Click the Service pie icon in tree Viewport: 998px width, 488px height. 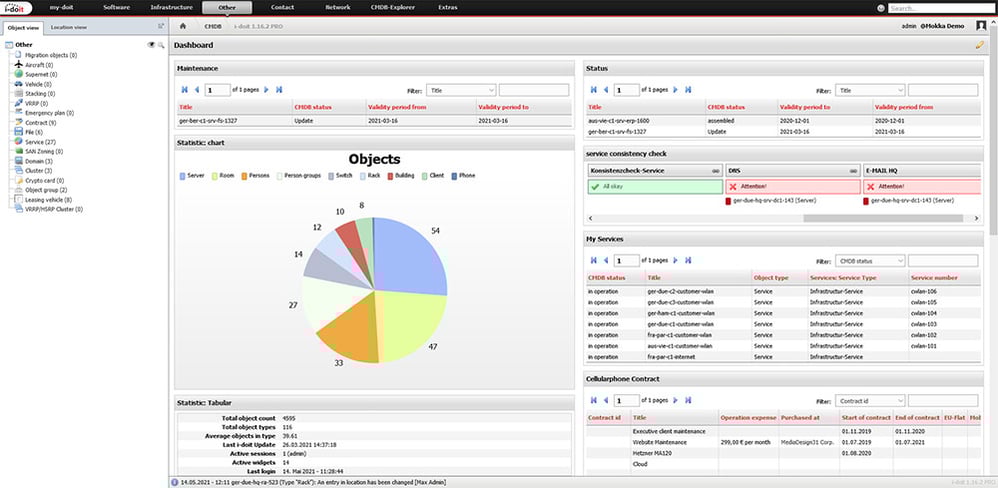coord(19,141)
